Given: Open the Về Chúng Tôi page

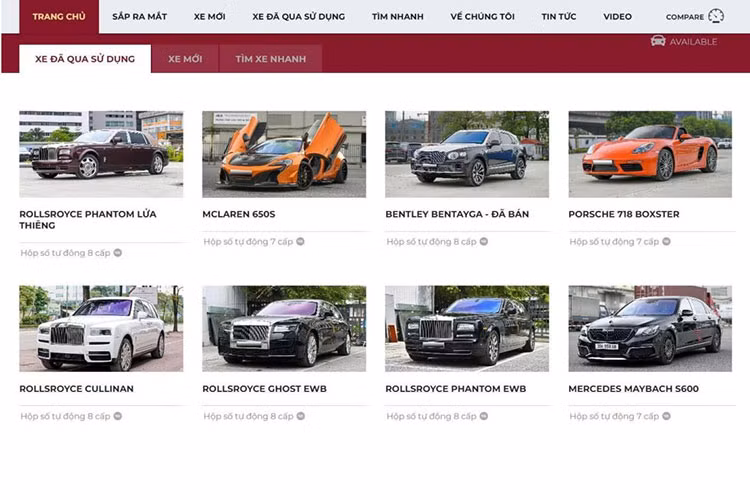Looking at the screenshot, I should tap(482, 17).
